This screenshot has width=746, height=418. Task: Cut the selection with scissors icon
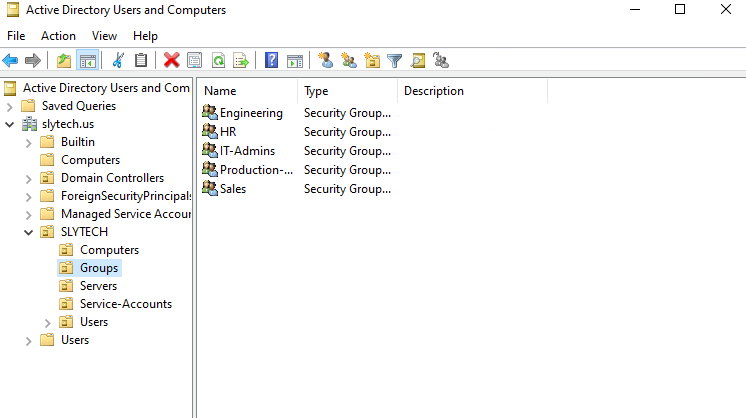(x=118, y=60)
